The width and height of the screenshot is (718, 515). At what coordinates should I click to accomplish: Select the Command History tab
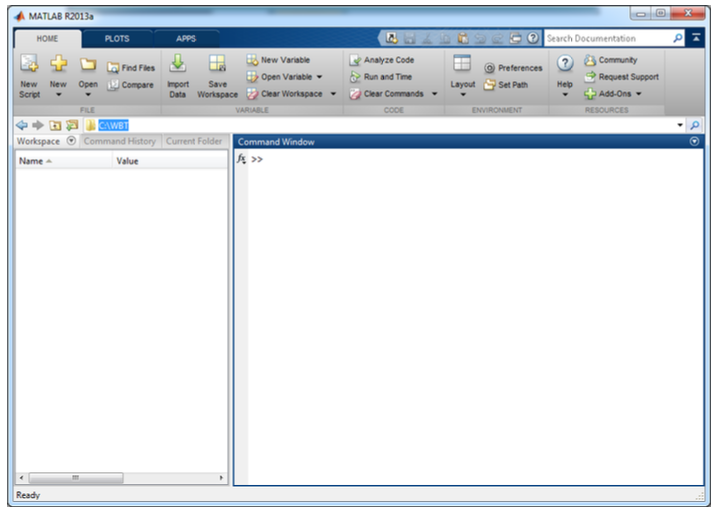120,141
